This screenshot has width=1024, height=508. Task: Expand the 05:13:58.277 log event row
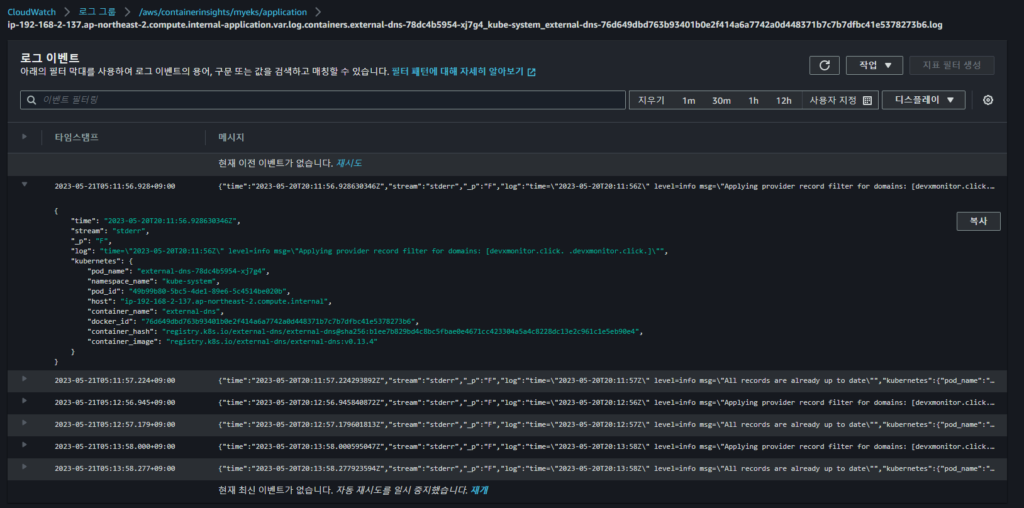(x=25, y=467)
